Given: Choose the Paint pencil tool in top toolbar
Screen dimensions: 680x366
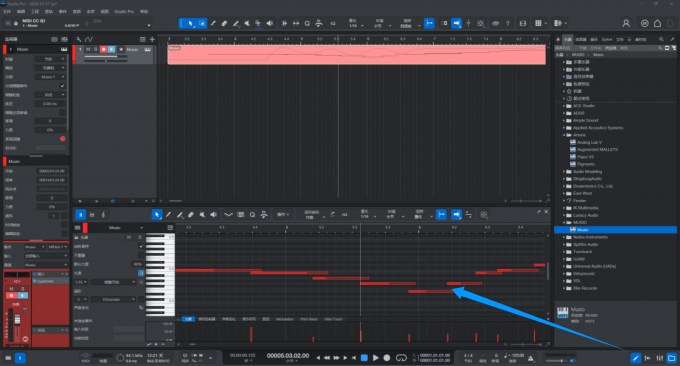Looking at the screenshot, I should (x=213, y=23).
